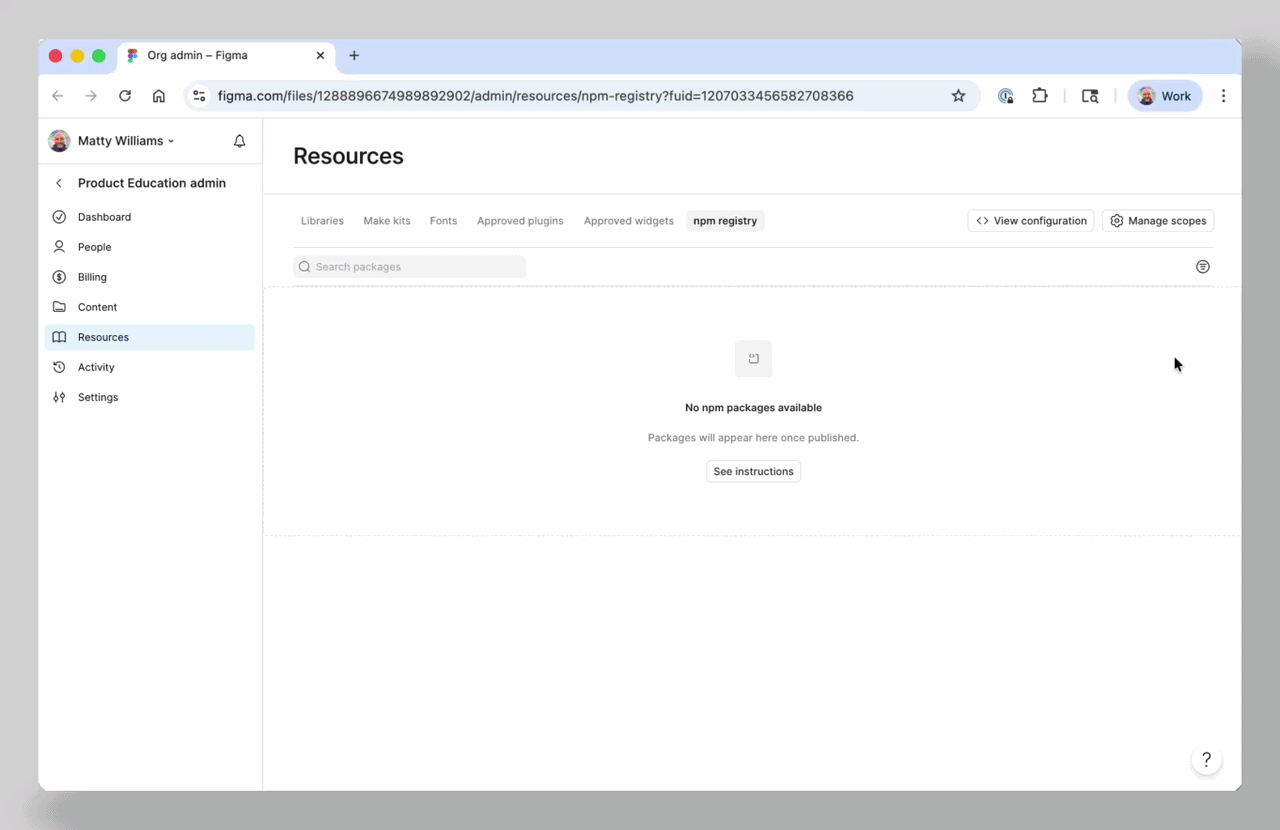Click the tab search icon in toolbar
1280x830 pixels.
(1090, 96)
